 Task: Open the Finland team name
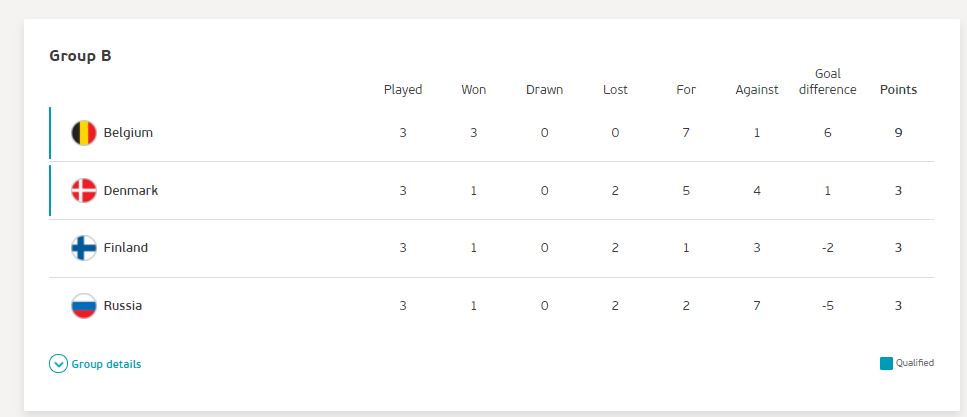point(126,248)
